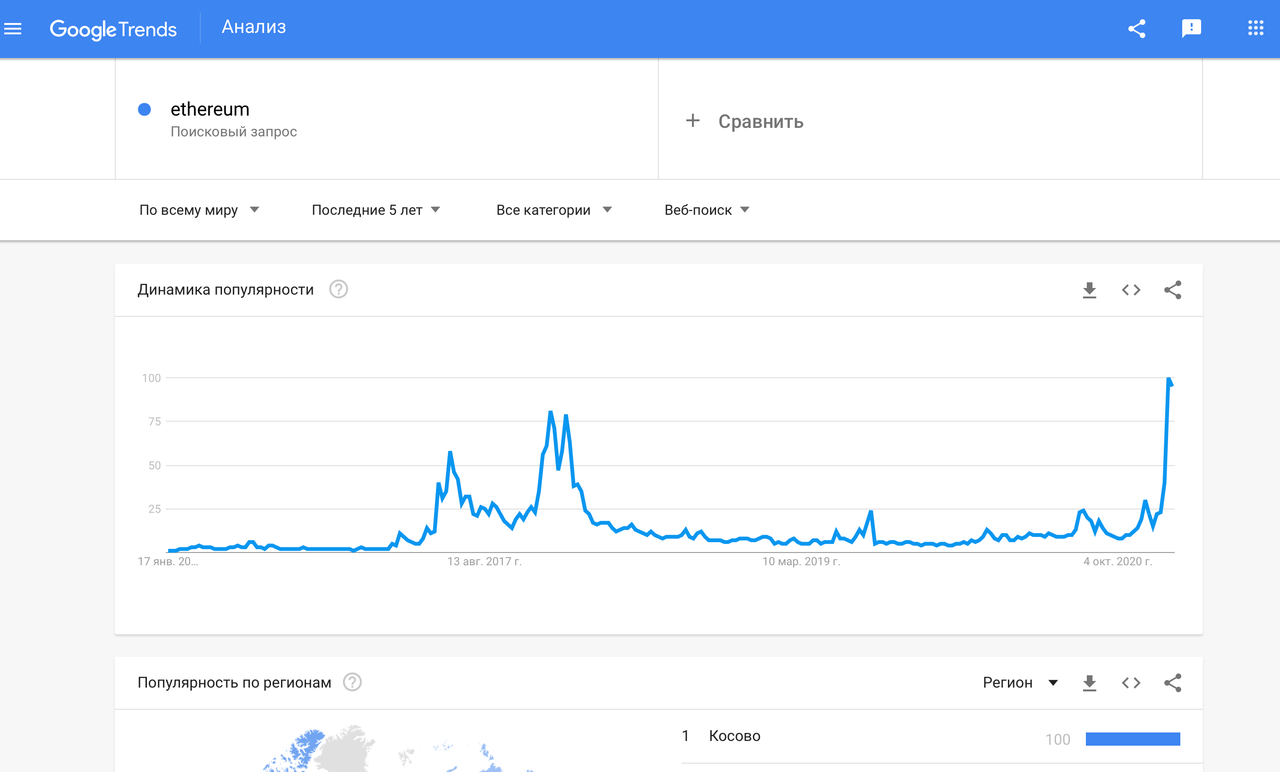Screen dimensions: 1280x772
Task: Open the hamburger main menu
Action: 13,29
